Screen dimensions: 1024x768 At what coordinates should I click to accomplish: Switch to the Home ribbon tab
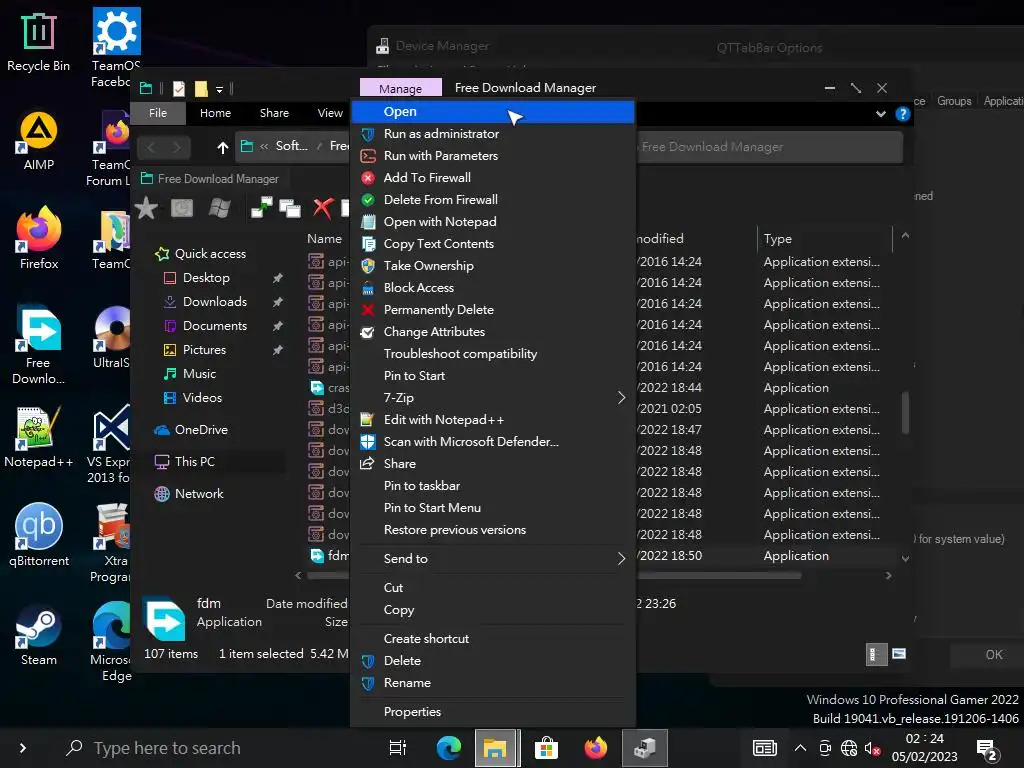216,114
